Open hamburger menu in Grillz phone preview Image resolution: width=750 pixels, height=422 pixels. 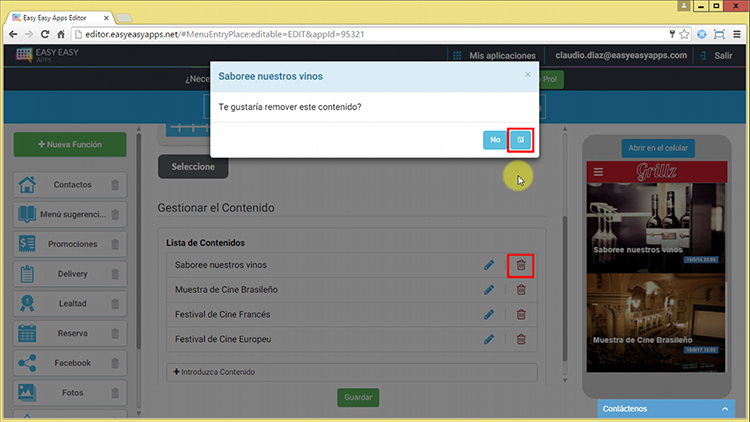coord(598,172)
